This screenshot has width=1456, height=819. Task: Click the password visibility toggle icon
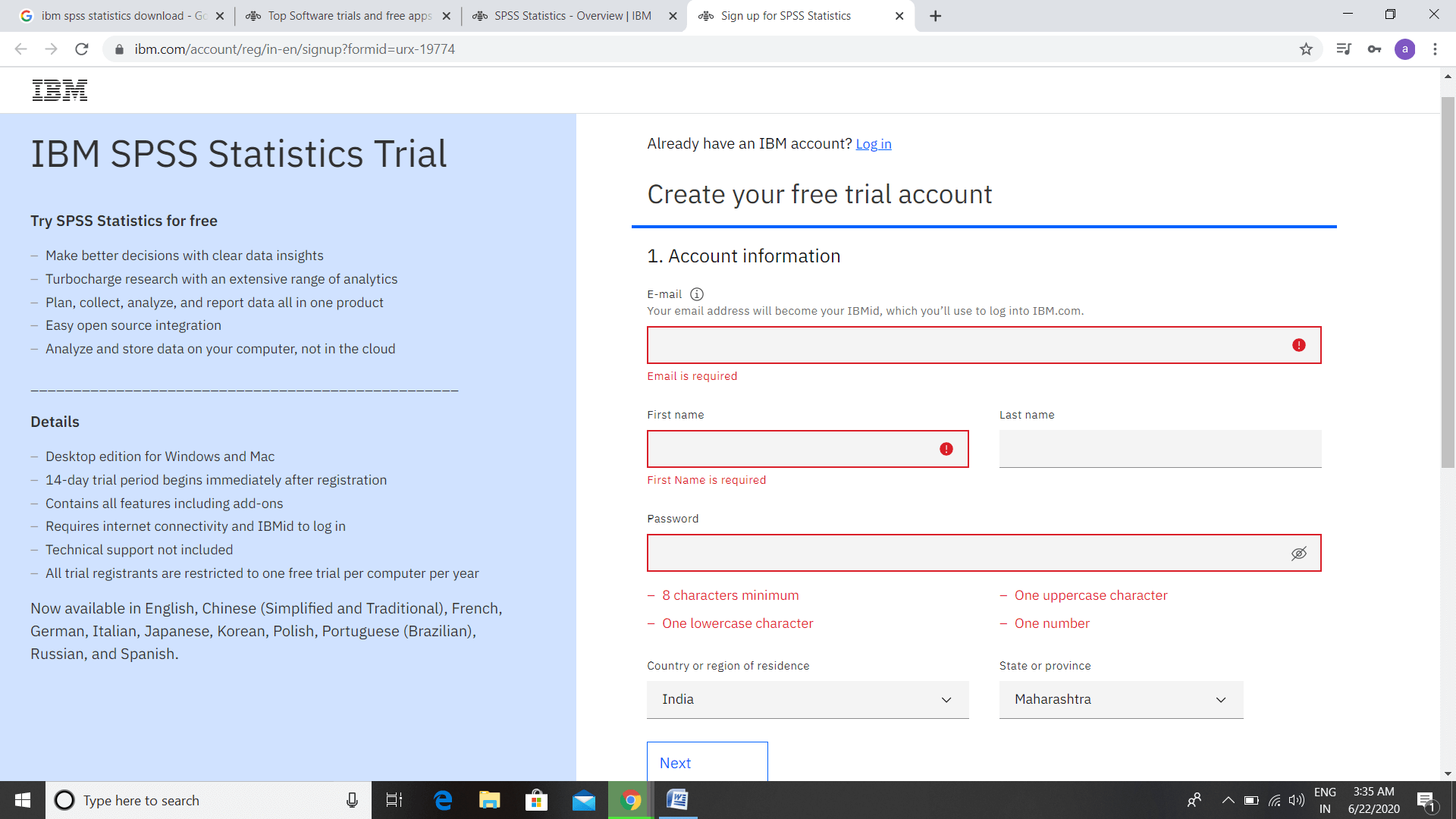[1300, 553]
